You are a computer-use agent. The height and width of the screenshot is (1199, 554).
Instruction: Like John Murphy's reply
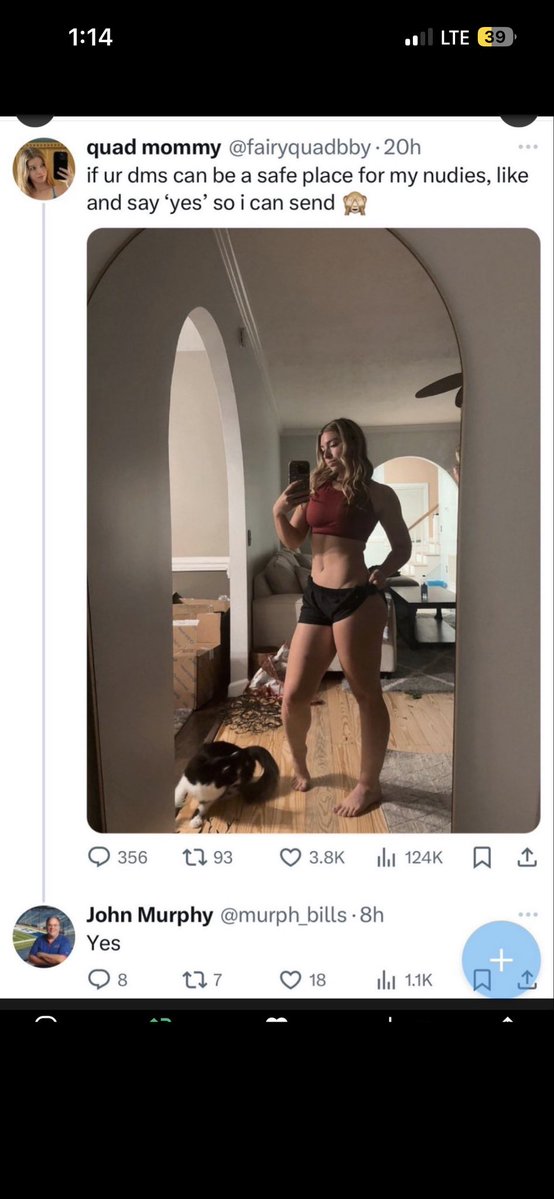click(x=303, y=980)
